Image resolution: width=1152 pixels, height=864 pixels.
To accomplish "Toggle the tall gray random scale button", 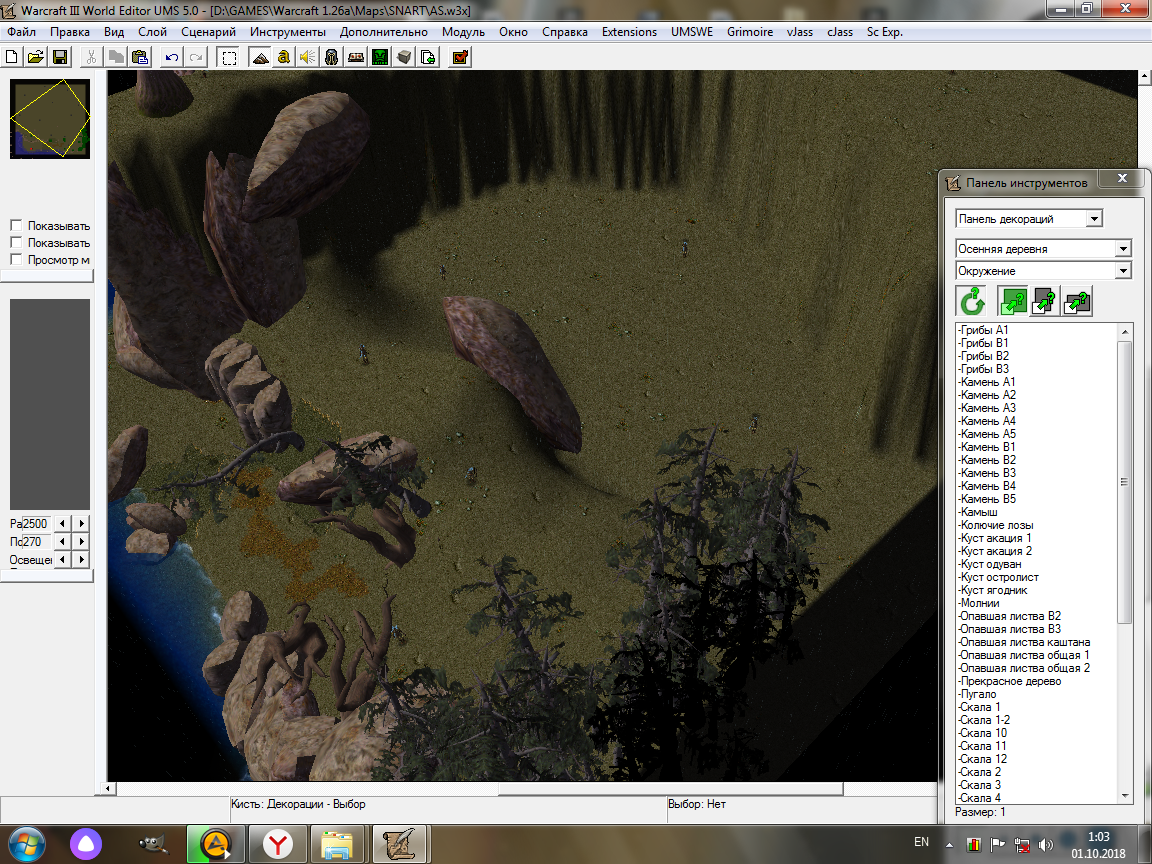I will (x=1045, y=301).
